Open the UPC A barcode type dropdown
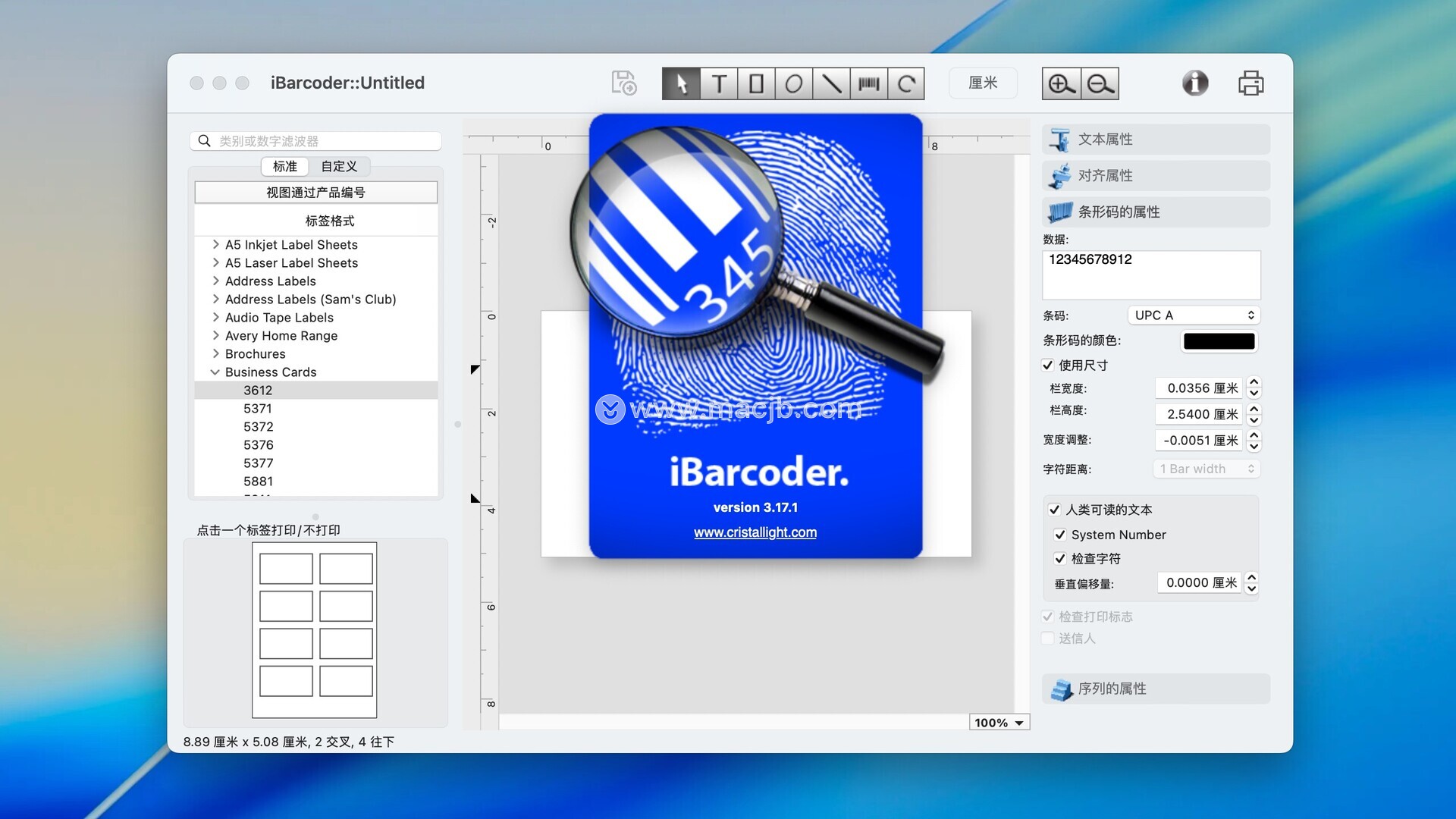 (x=1194, y=315)
